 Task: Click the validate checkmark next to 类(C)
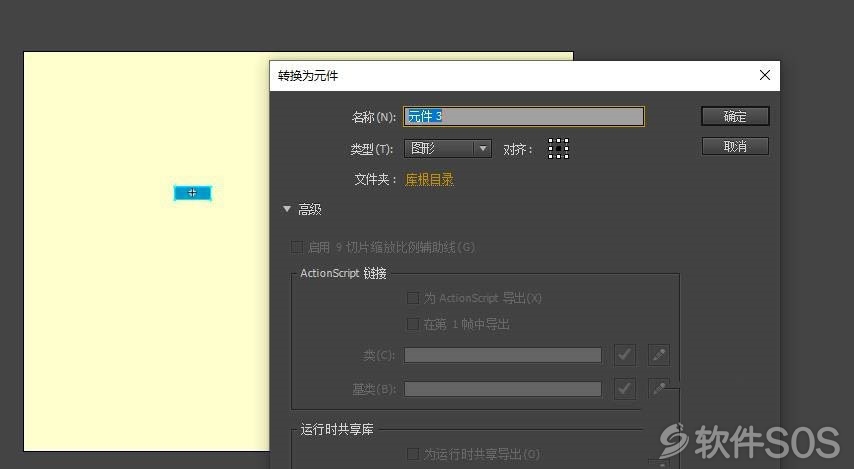click(x=625, y=355)
